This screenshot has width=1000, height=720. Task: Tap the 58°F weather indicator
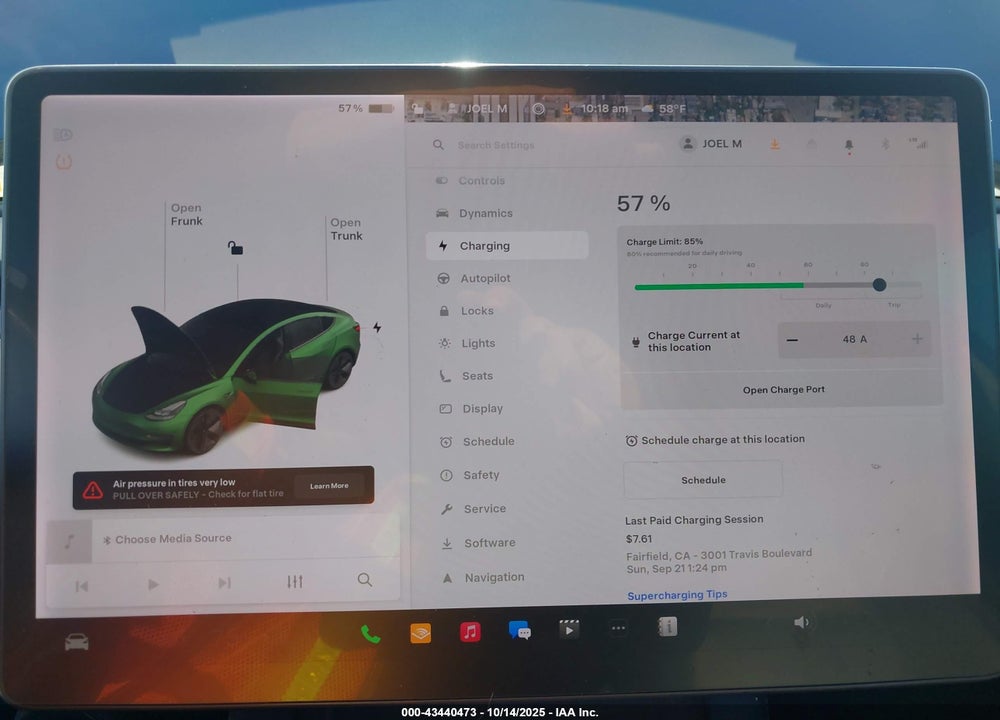click(665, 108)
